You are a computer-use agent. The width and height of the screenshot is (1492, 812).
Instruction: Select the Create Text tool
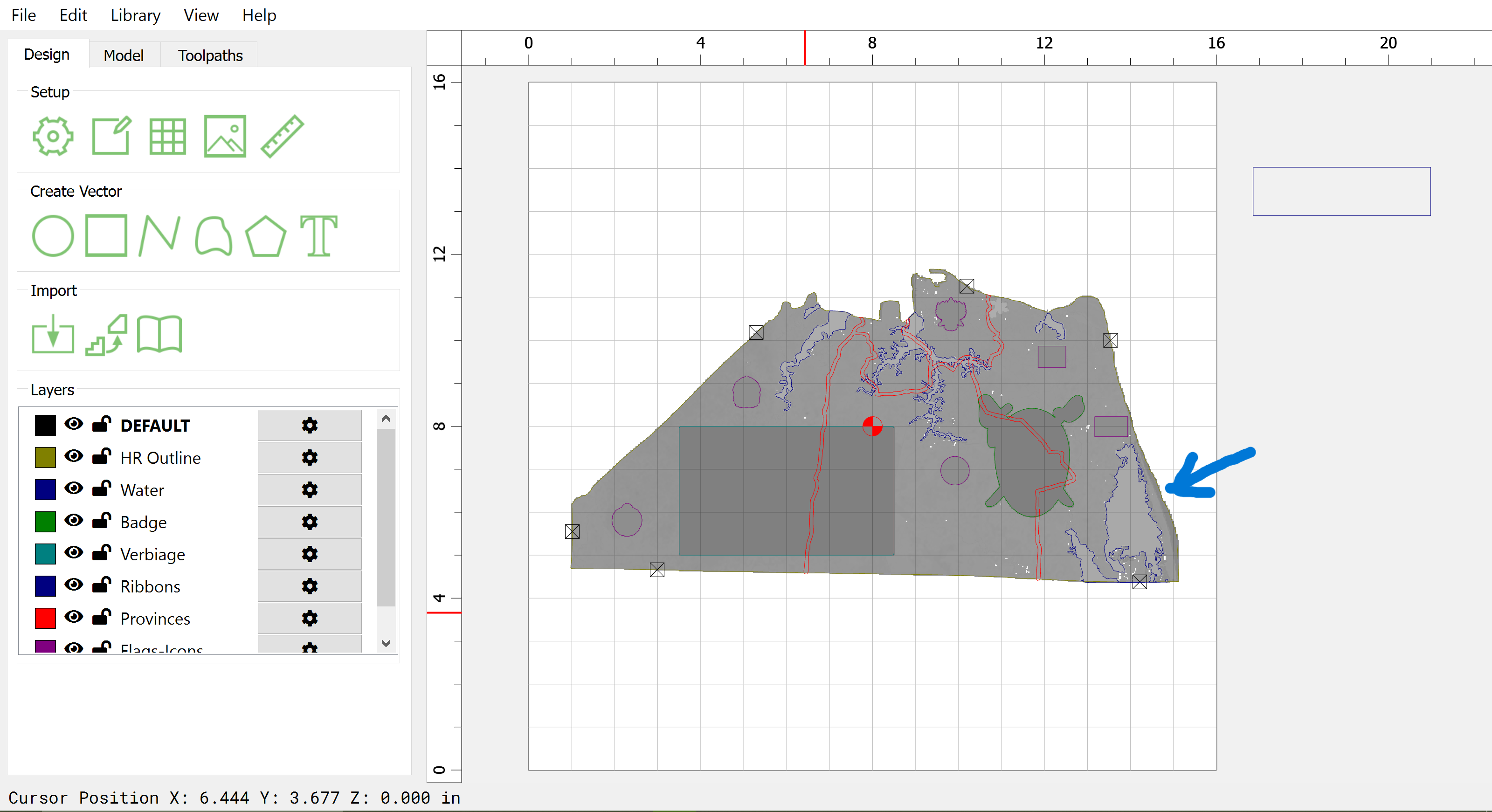pos(318,236)
